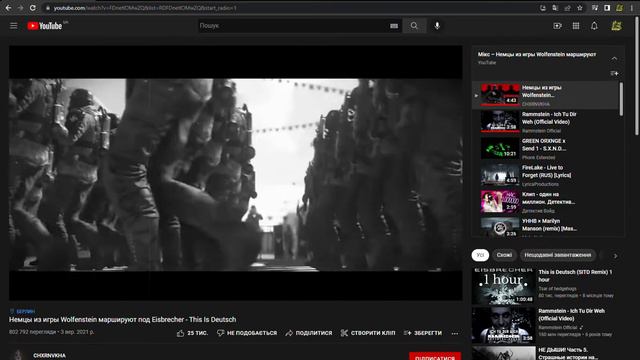Open browser three-dot menu

tap(631, 8)
